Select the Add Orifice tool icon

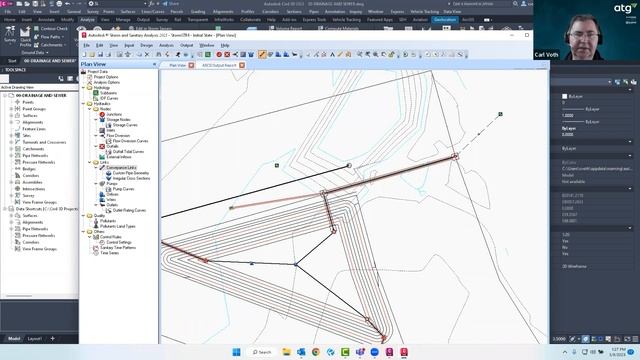[x=278, y=54]
